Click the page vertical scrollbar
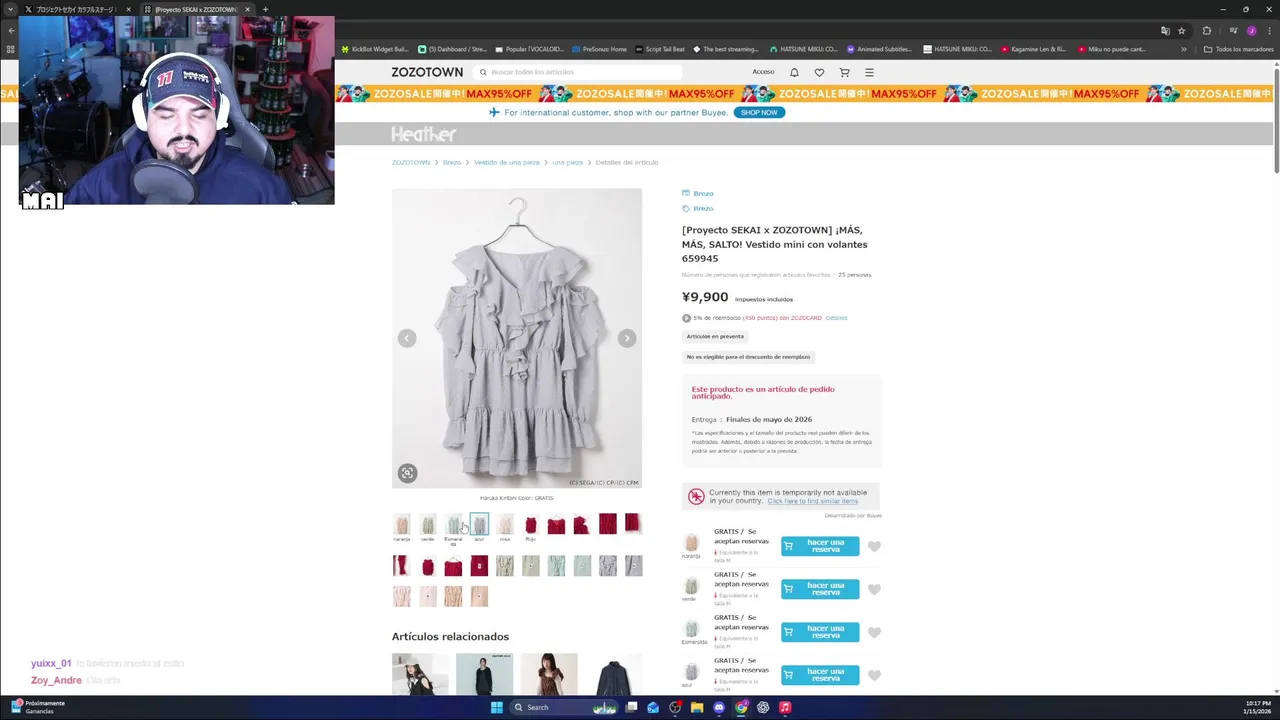Image resolution: width=1280 pixels, height=720 pixels. click(1276, 120)
